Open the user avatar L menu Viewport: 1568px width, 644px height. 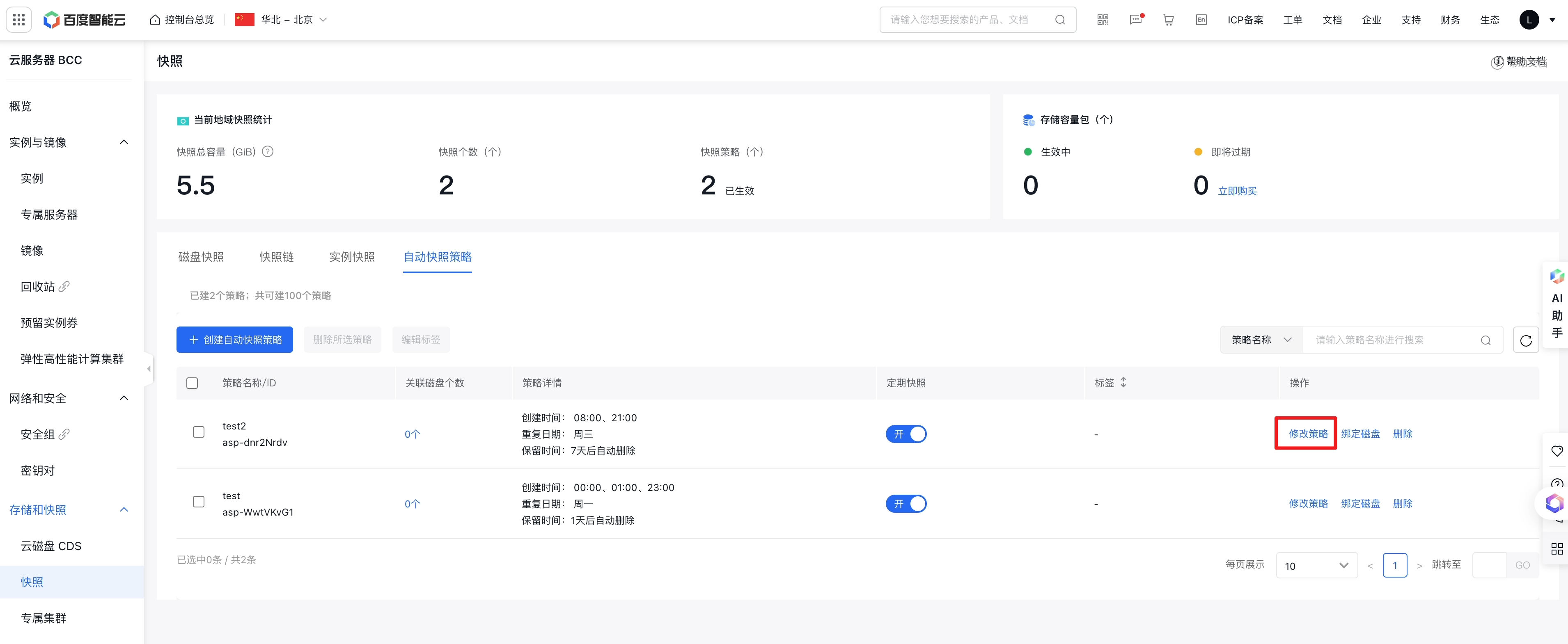[x=1529, y=20]
